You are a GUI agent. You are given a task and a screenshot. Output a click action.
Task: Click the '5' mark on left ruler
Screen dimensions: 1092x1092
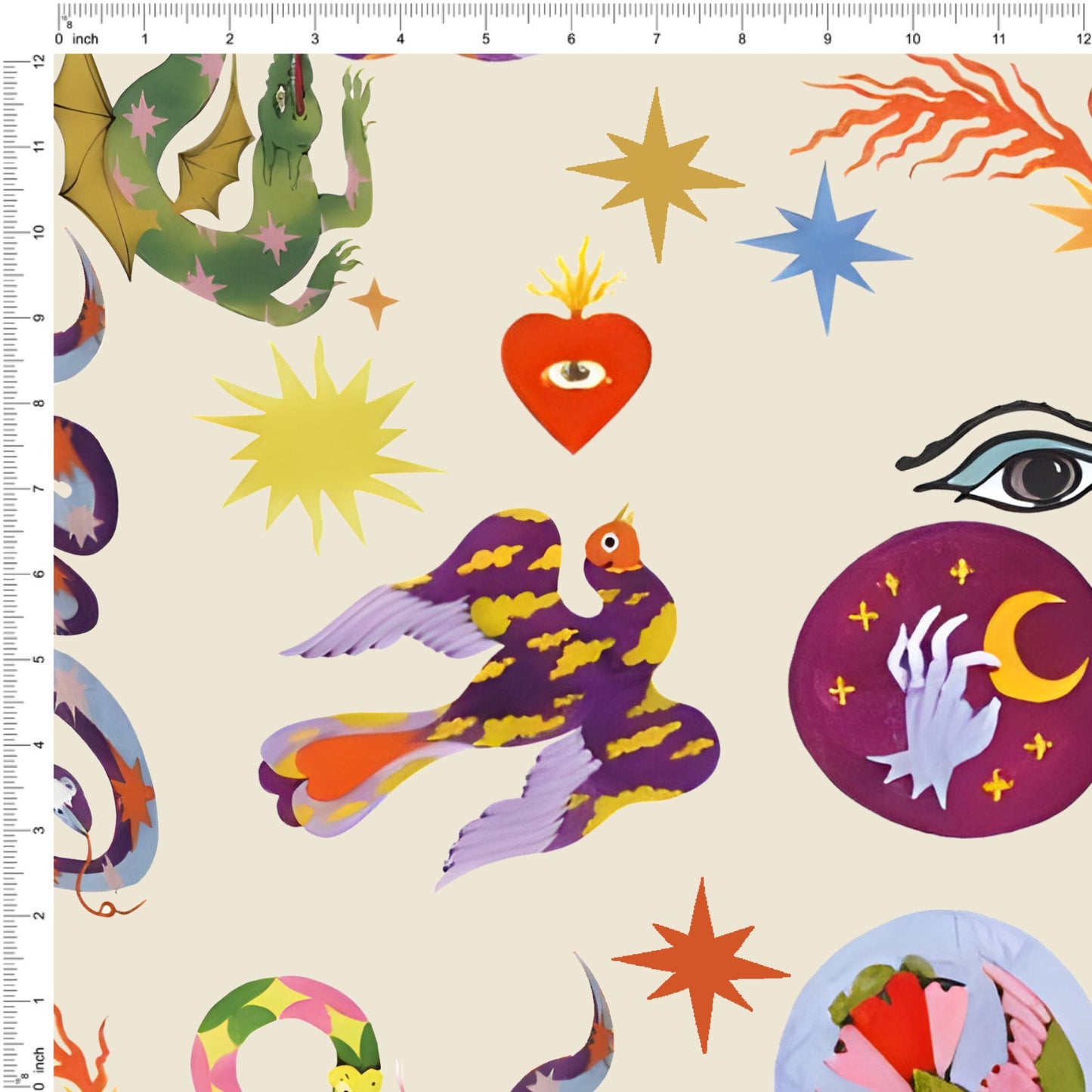coord(39,659)
